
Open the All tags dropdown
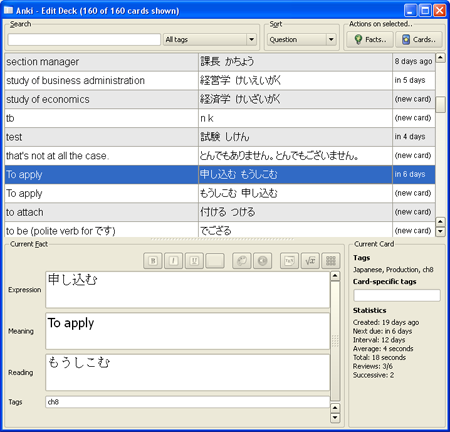coord(210,40)
